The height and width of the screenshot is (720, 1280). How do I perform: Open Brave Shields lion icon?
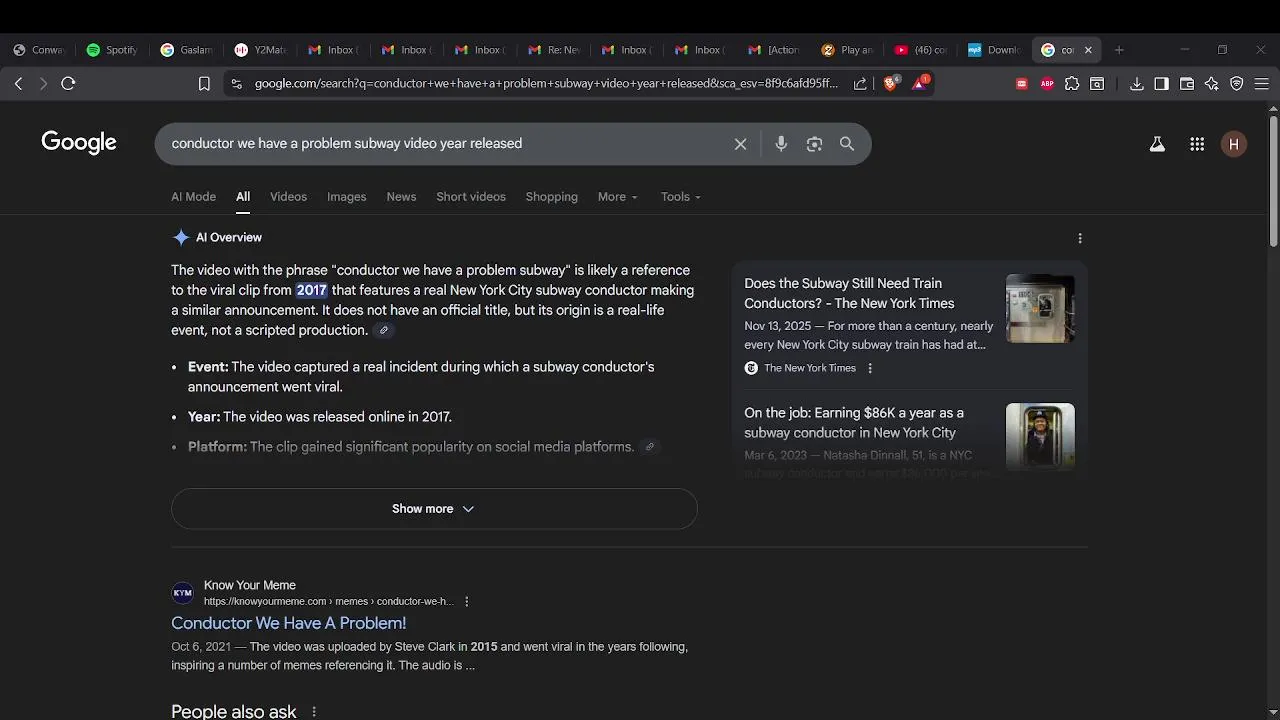tap(890, 83)
